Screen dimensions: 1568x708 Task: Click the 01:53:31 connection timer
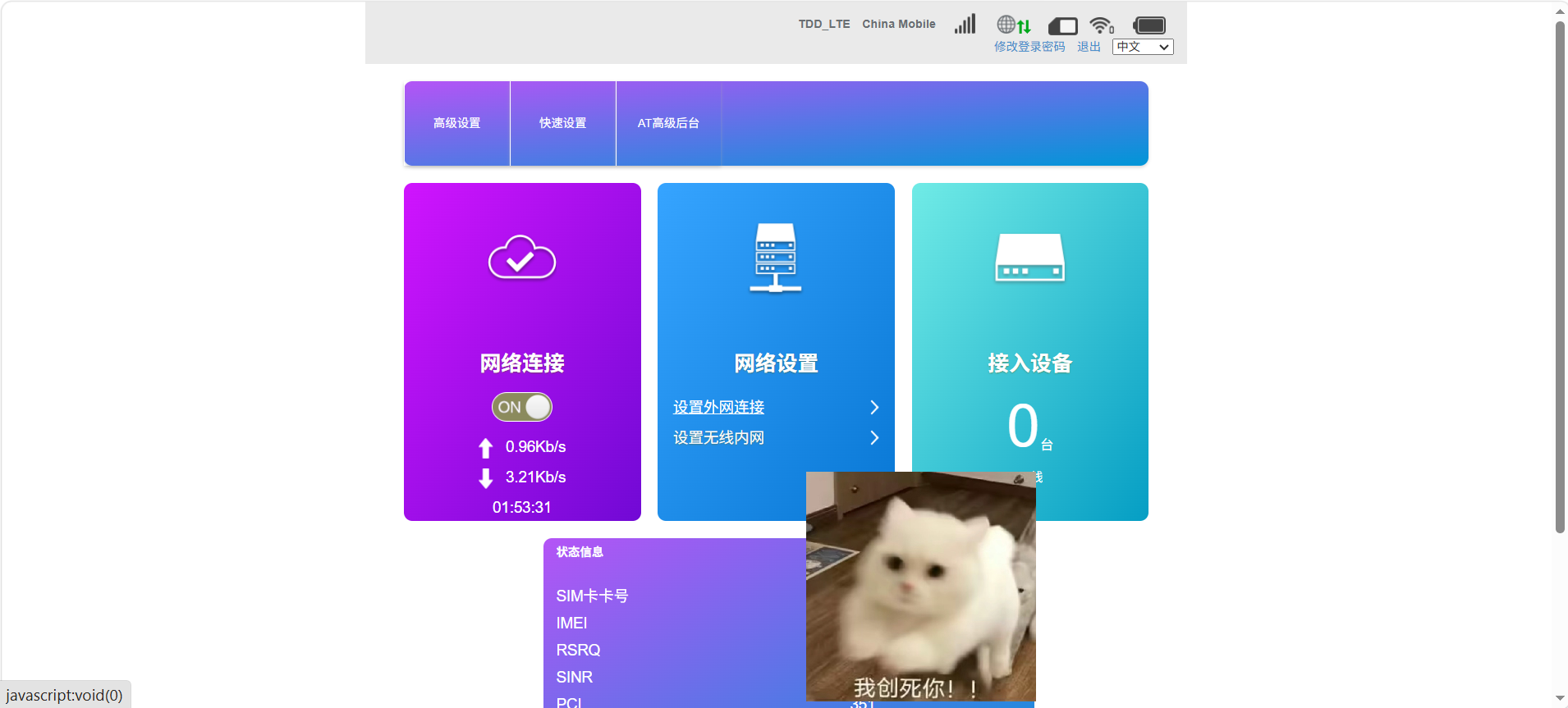[x=522, y=507]
